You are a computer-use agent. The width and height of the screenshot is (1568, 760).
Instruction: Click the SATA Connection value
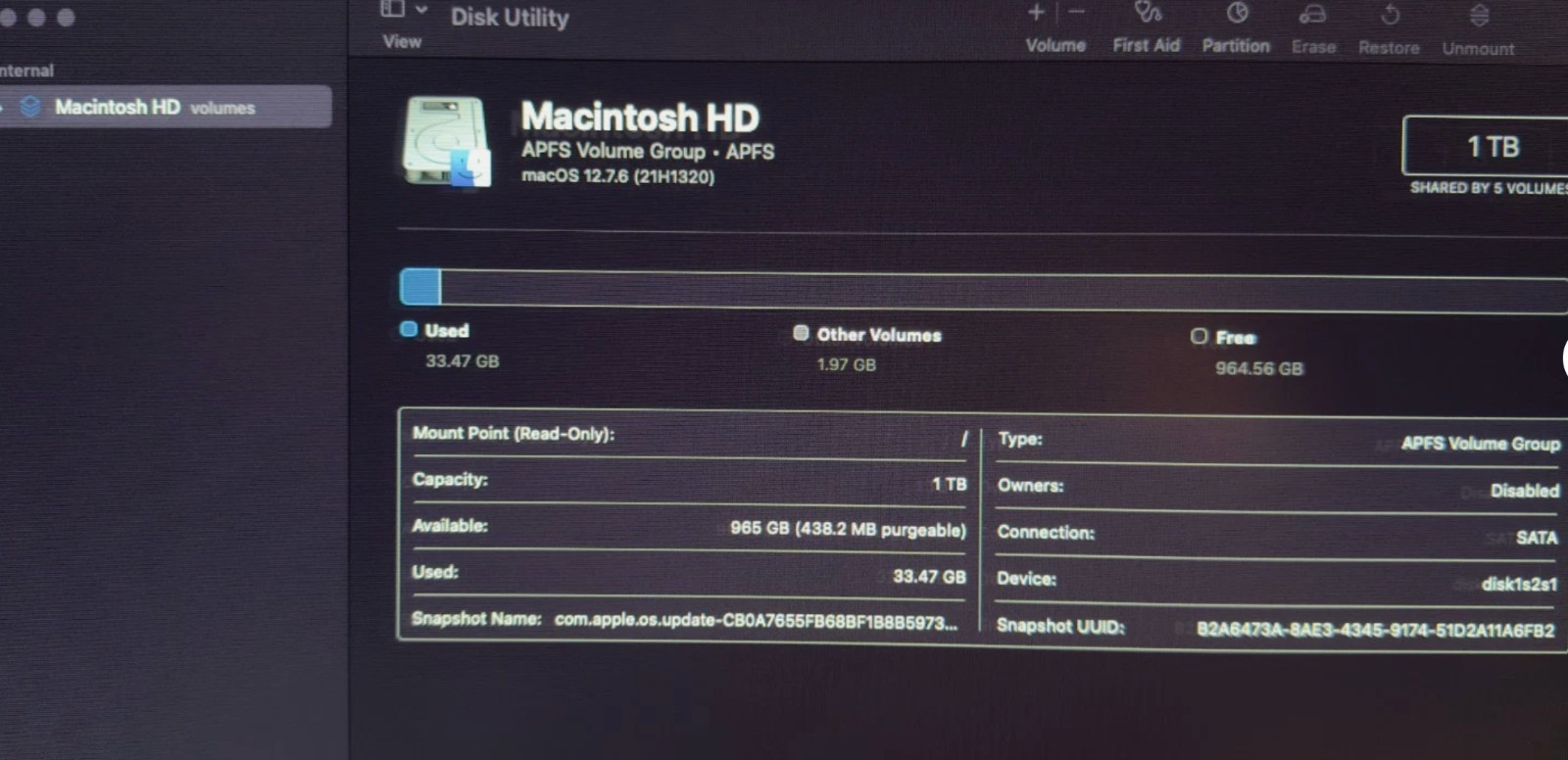1537,538
